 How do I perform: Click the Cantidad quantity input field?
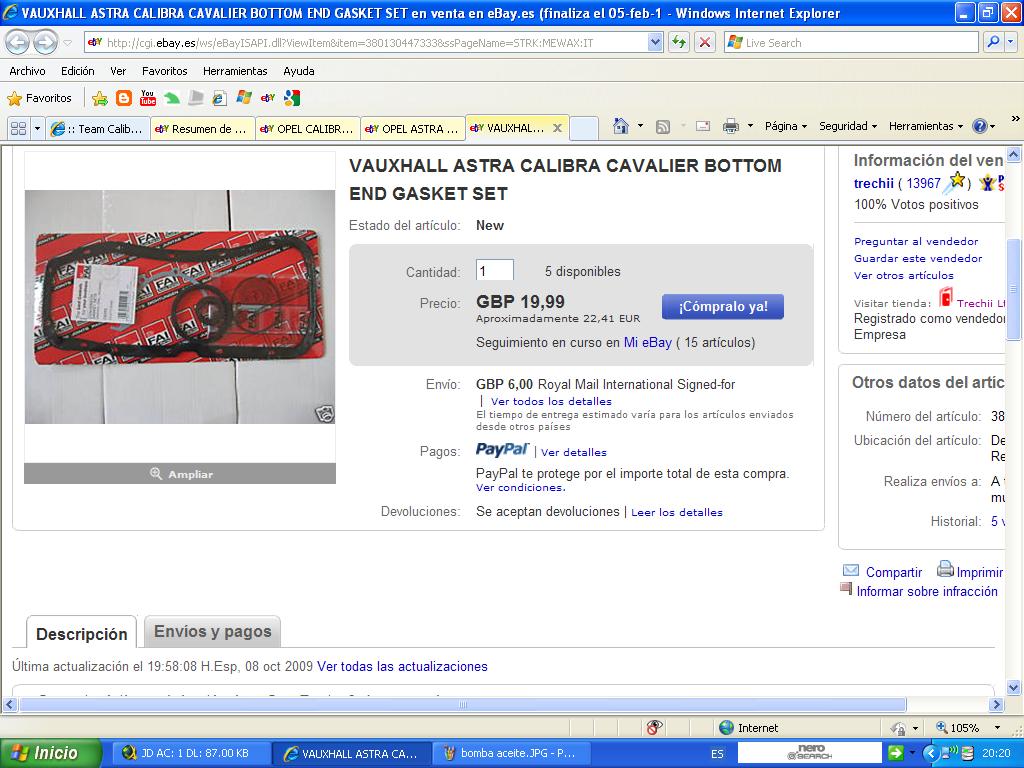tap(494, 270)
